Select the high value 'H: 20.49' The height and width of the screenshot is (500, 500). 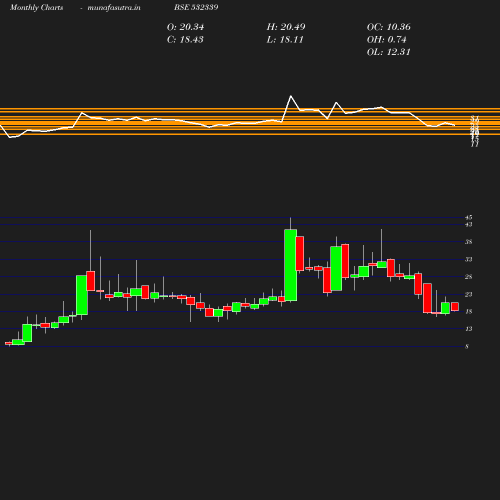click(286, 27)
